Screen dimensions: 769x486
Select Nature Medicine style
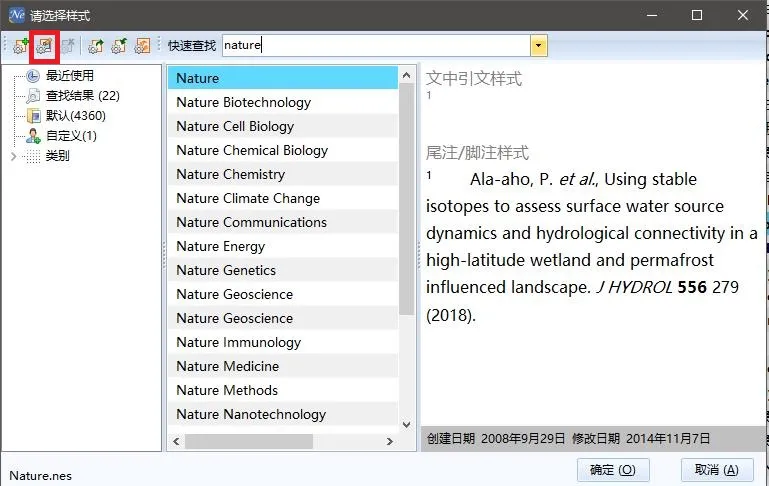click(x=283, y=366)
